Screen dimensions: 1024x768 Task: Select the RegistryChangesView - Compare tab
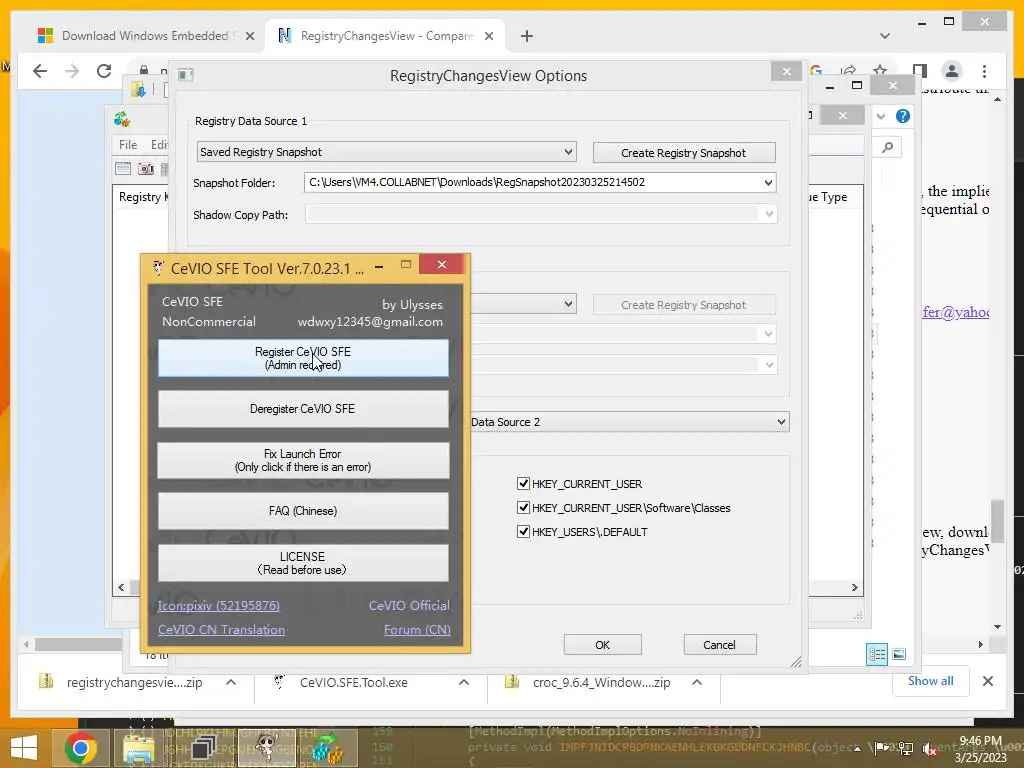386,36
